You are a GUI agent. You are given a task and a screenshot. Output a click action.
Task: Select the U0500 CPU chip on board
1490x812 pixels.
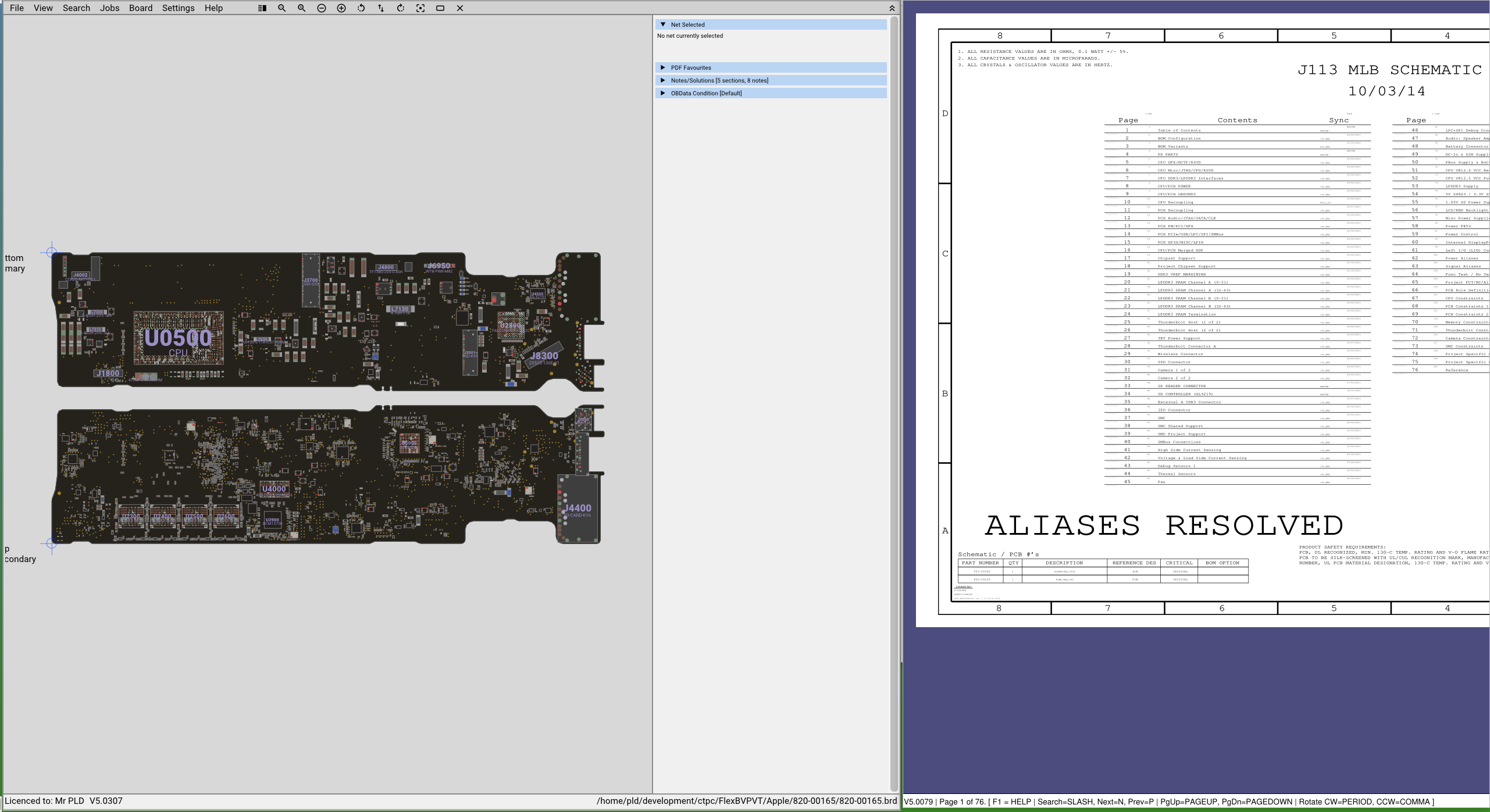click(x=179, y=338)
